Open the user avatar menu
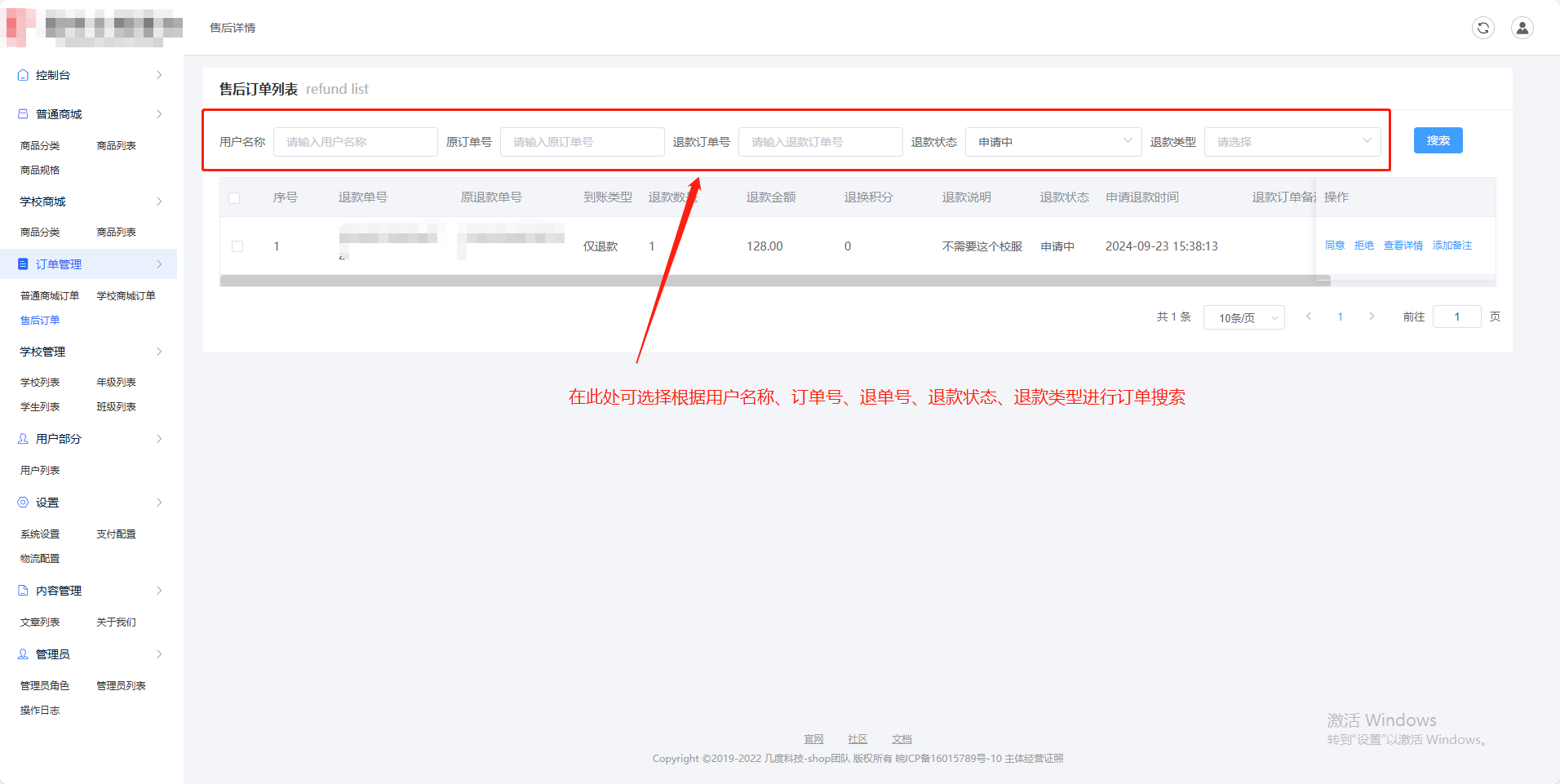 click(1522, 27)
